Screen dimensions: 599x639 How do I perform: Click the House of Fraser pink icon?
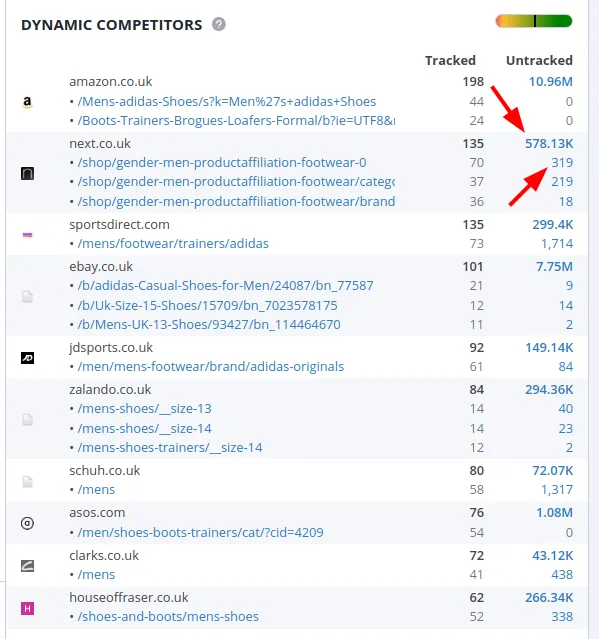pyautogui.click(x=27, y=609)
